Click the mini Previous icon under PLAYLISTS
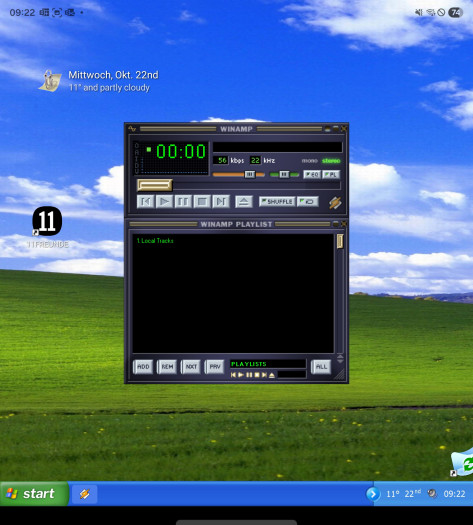 233,375
